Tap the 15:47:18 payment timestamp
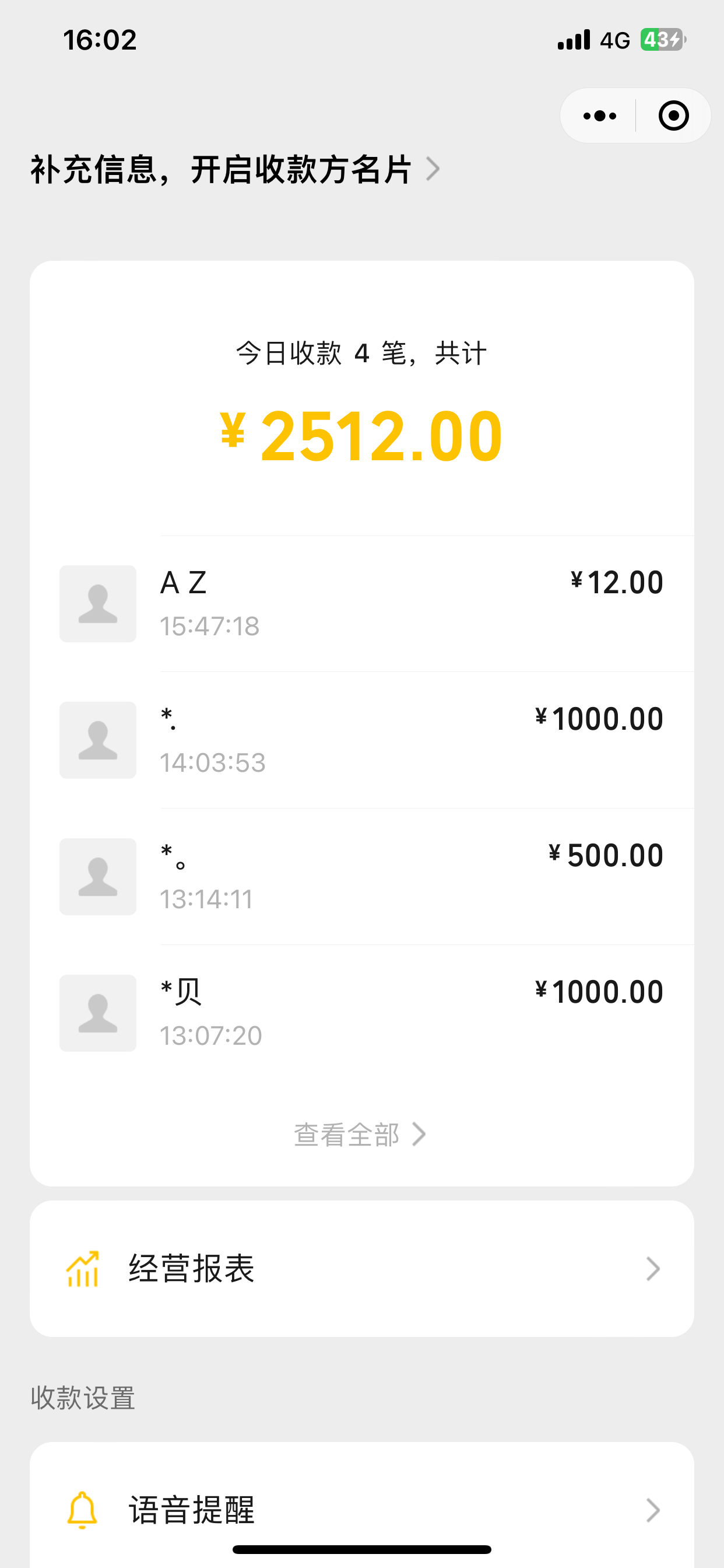Screen dimensions: 724x1568 coord(209,626)
